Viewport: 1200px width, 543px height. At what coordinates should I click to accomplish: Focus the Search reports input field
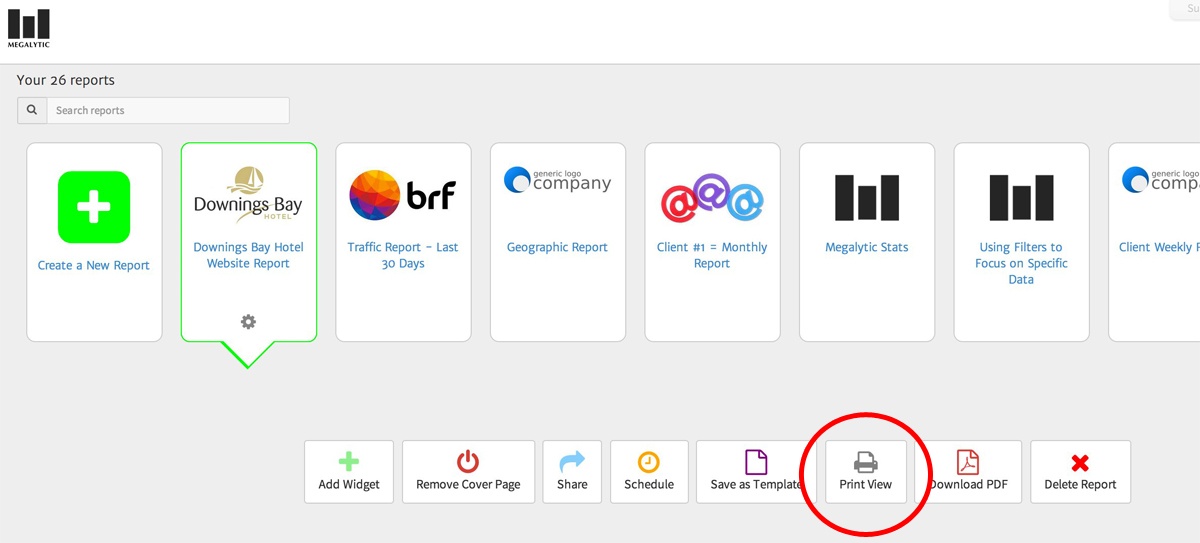tap(168, 110)
